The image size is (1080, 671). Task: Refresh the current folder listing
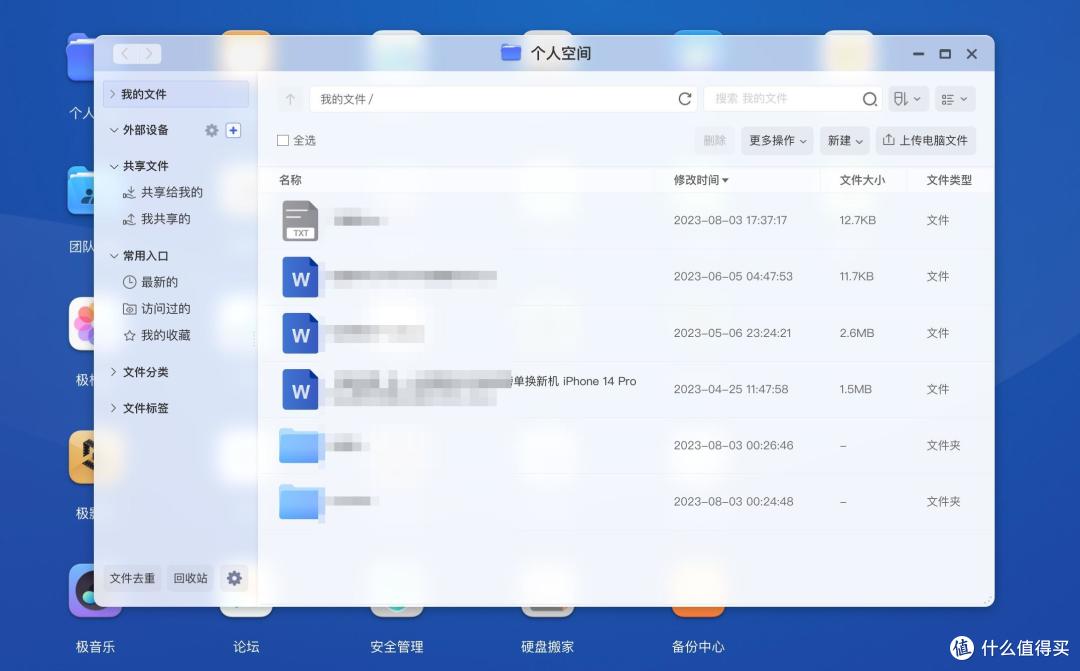point(685,99)
